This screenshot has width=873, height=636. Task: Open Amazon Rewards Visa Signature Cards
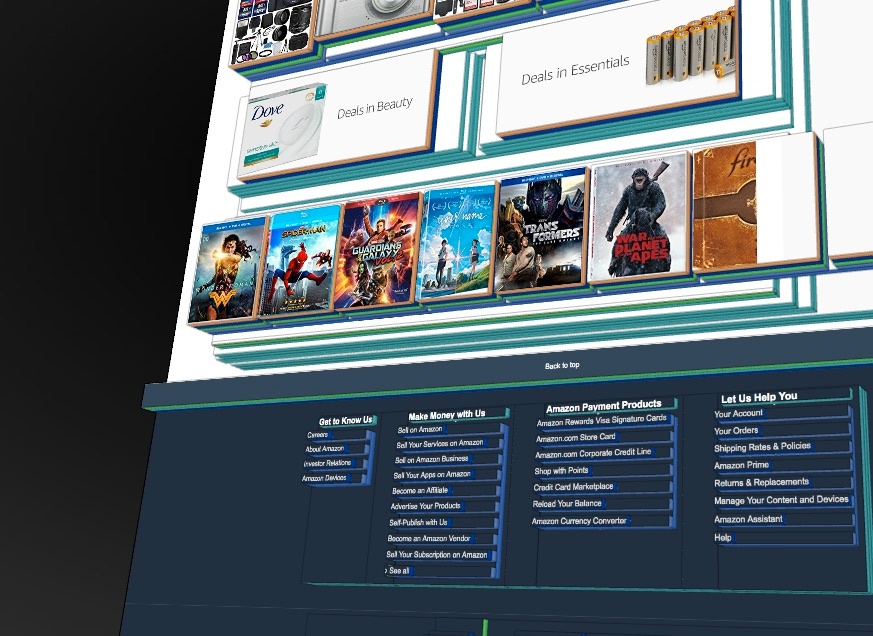(x=601, y=420)
